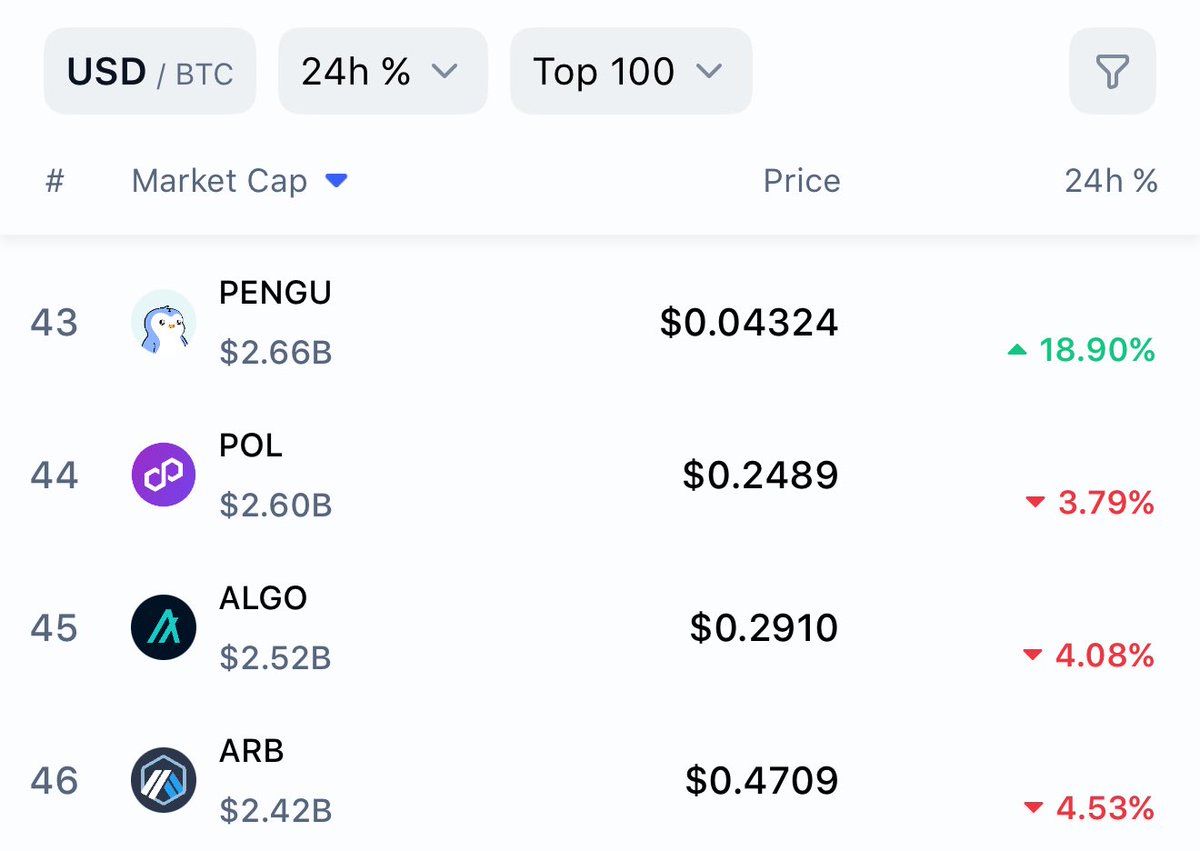
Task: Sort by the # rank column header
Action: coord(55,181)
